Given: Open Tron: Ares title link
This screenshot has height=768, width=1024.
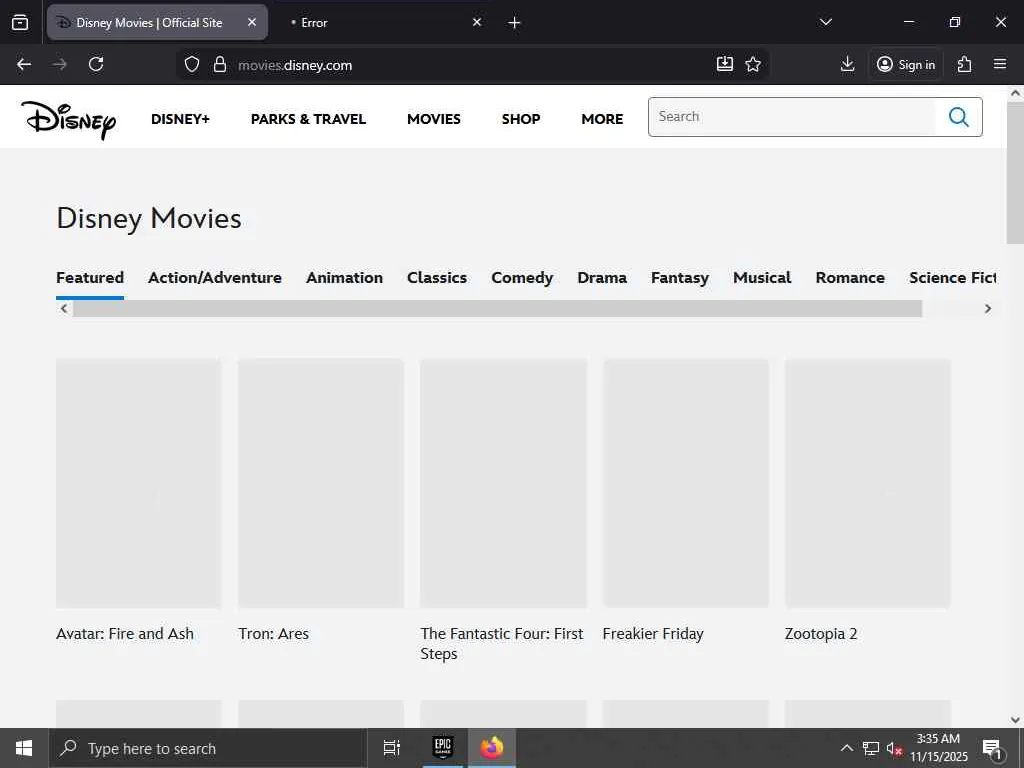Looking at the screenshot, I should click(274, 633).
